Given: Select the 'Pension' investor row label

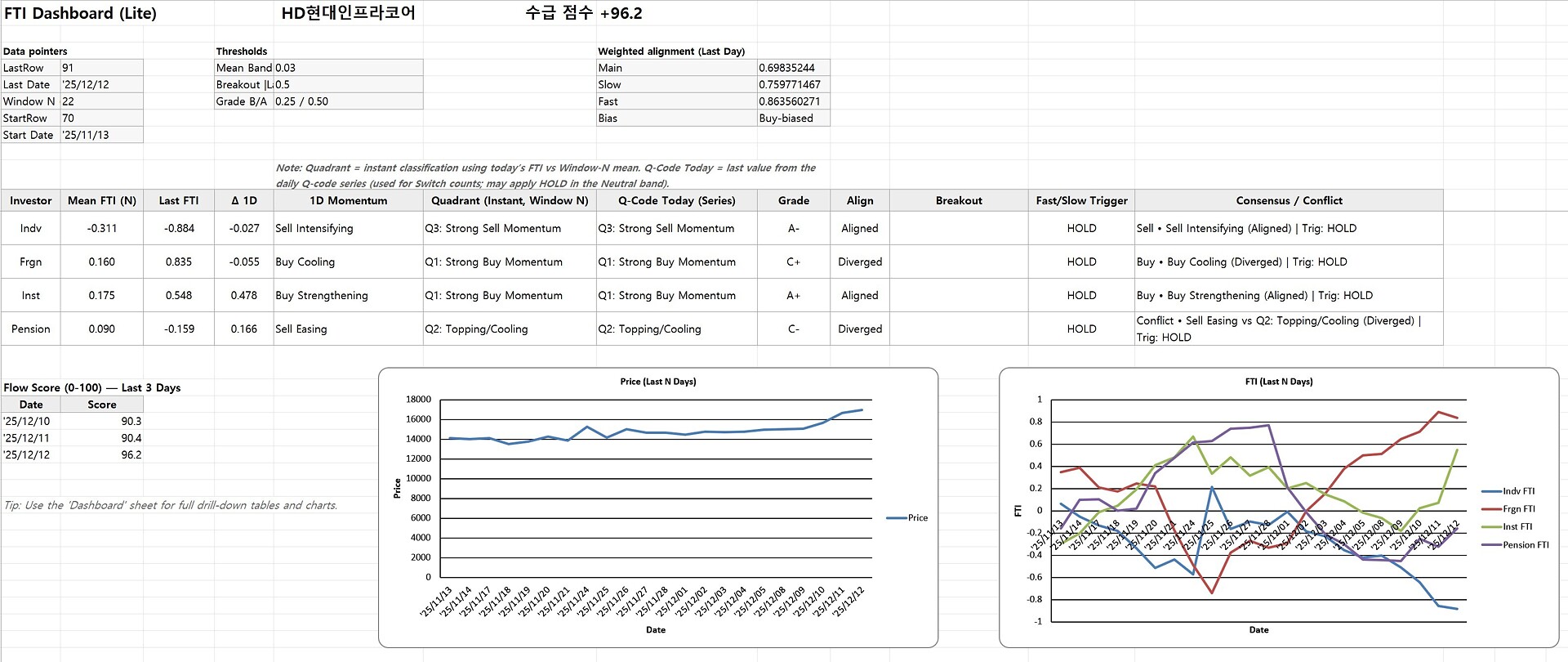Looking at the screenshot, I should [x=30, y=329].
